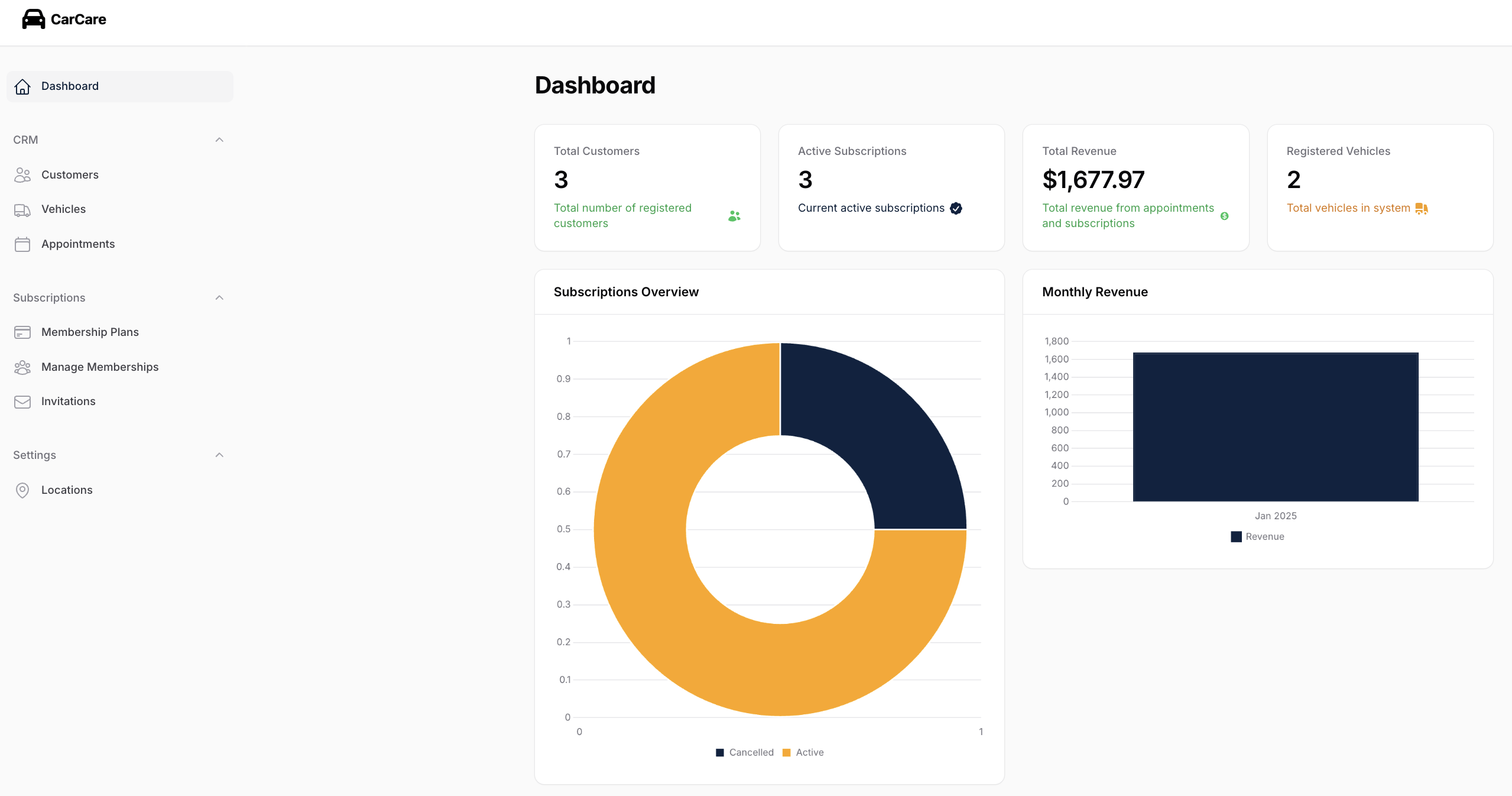Image resolution: width=1512 pixels, height=796 pixels.
Task: Click 'Total revenue from appointments and subscriptions' text
Action: pos(1128,216)
